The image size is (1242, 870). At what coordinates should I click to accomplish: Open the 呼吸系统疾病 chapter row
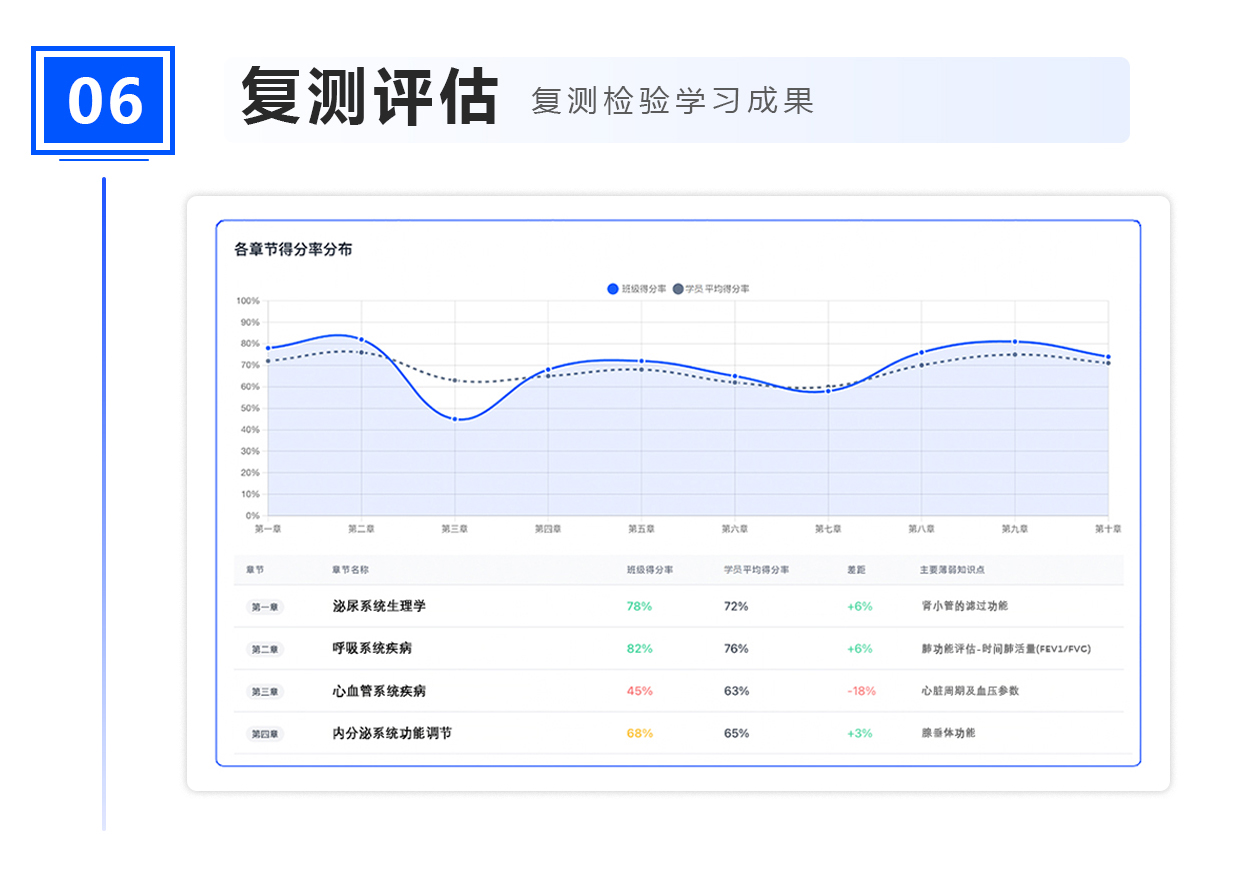pyautogui.click(x=372, y=648)
